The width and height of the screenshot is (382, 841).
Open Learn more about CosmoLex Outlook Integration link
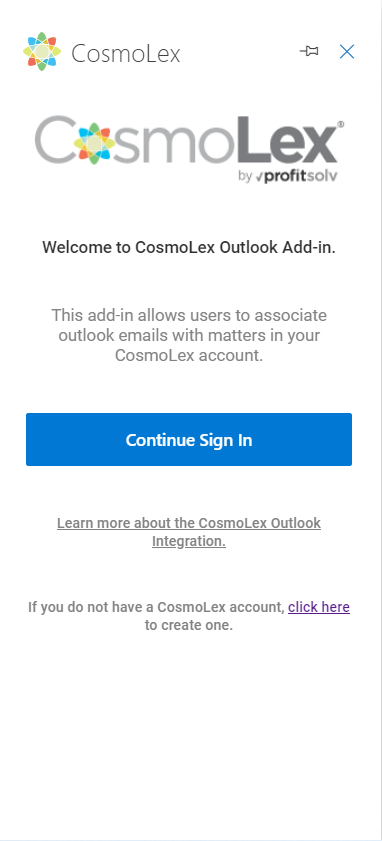(189, 532)
